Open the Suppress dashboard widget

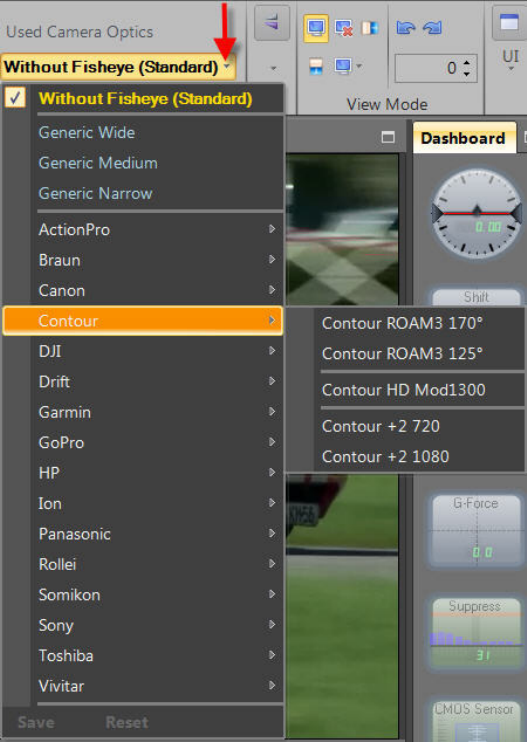pyautogui.click(x=476, y=633)
